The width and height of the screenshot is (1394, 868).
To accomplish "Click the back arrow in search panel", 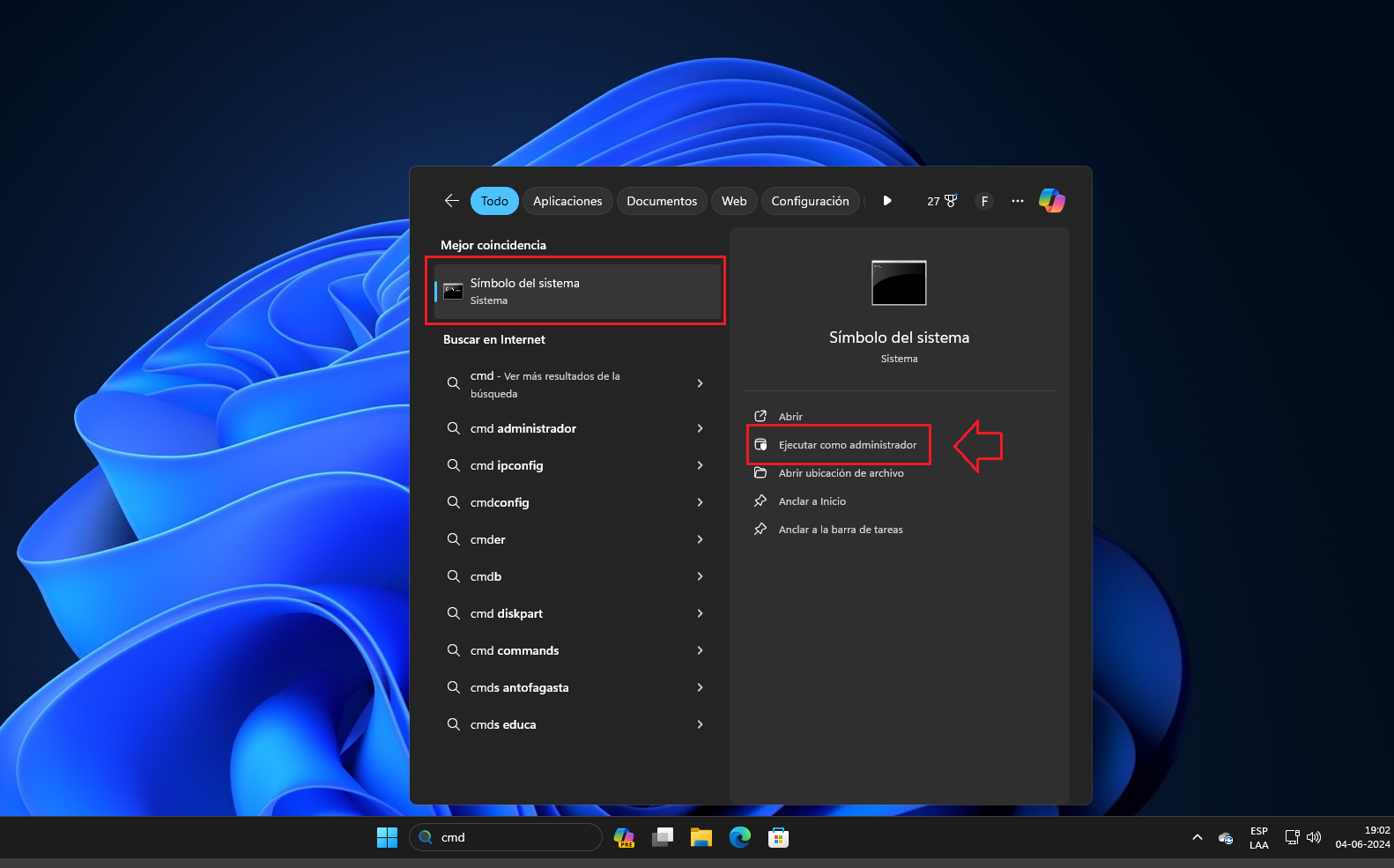I will point(452,201).
